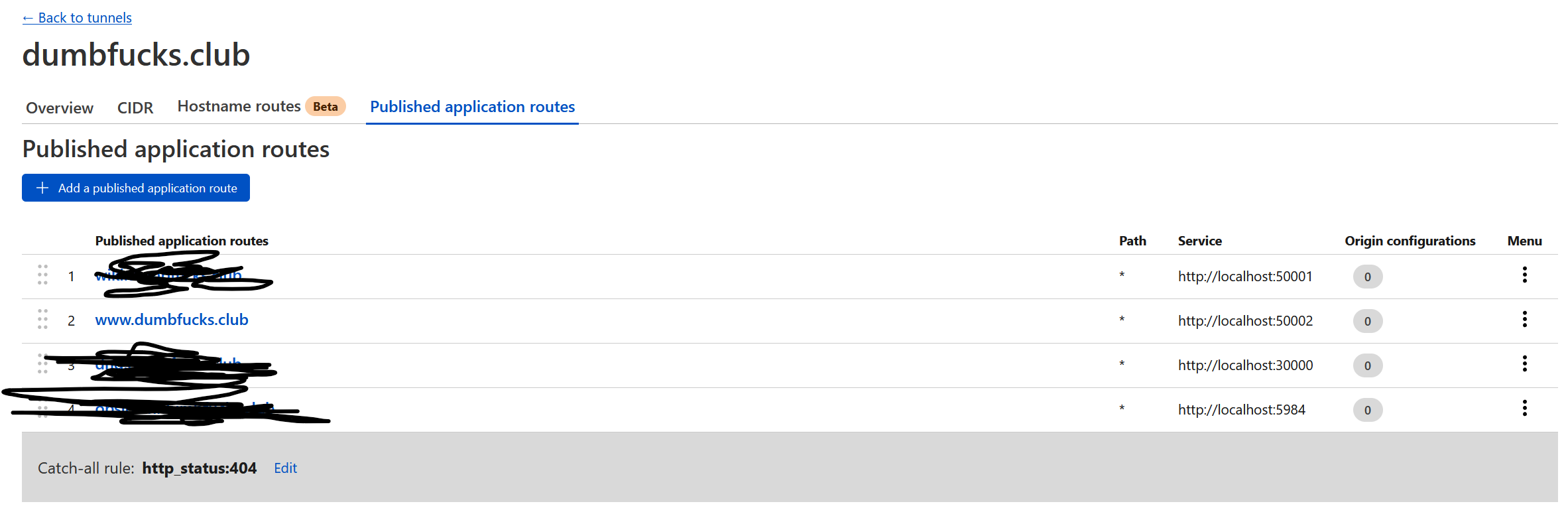Grab the drag handle for route 4
The height and width of the screenshot is (518, 1568).
[x=43, y=409]
